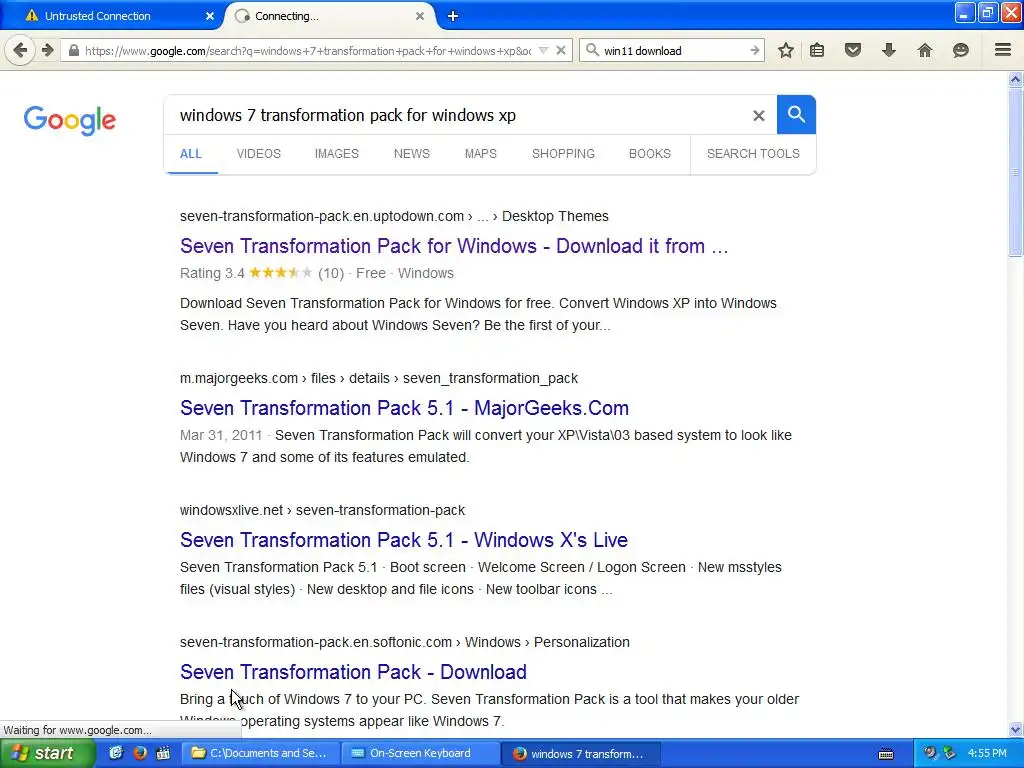Click the magnifier icon in Firefox search box

coord(592,50)
